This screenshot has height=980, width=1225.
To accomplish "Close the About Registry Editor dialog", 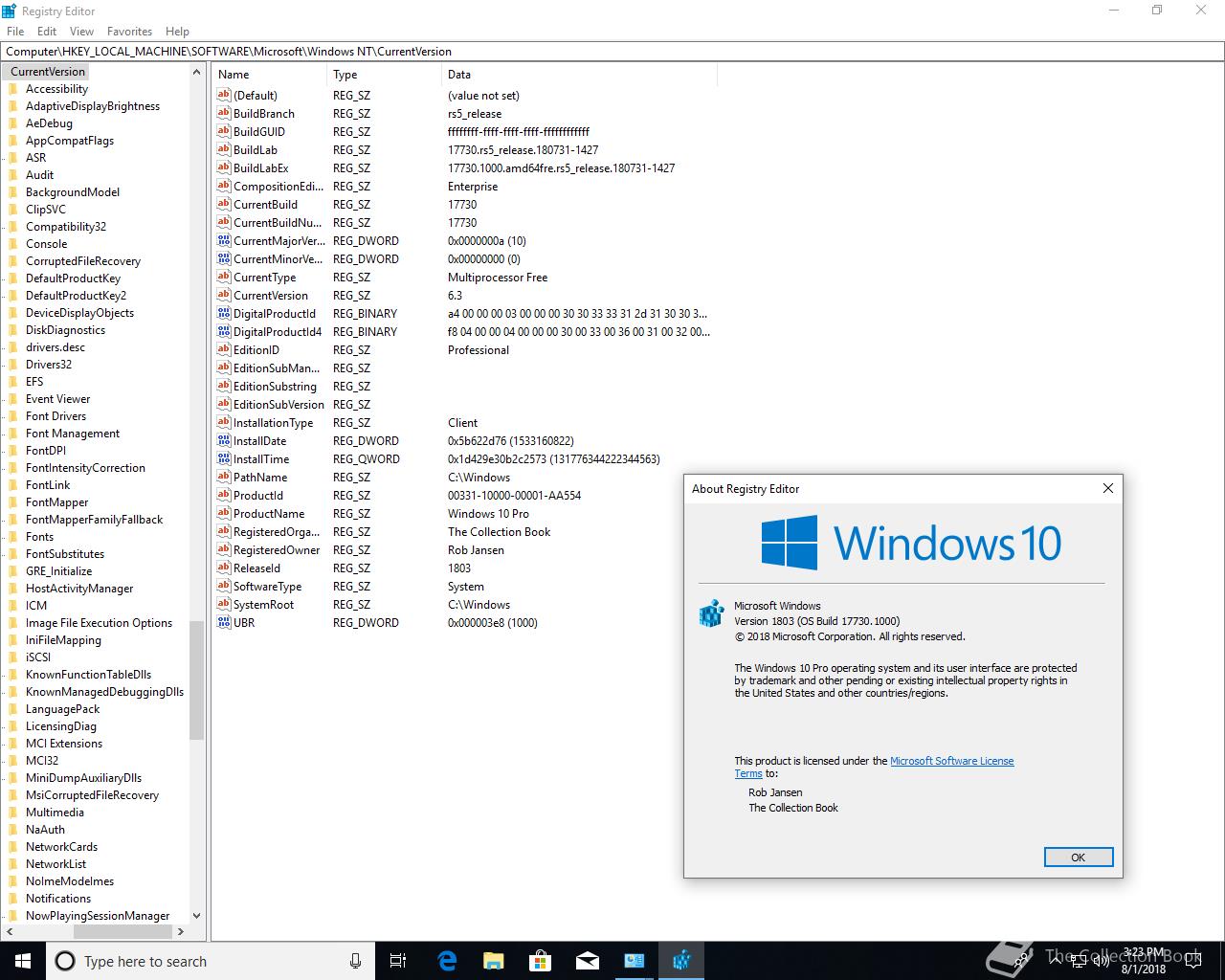I will click(x=1108, y=488).
